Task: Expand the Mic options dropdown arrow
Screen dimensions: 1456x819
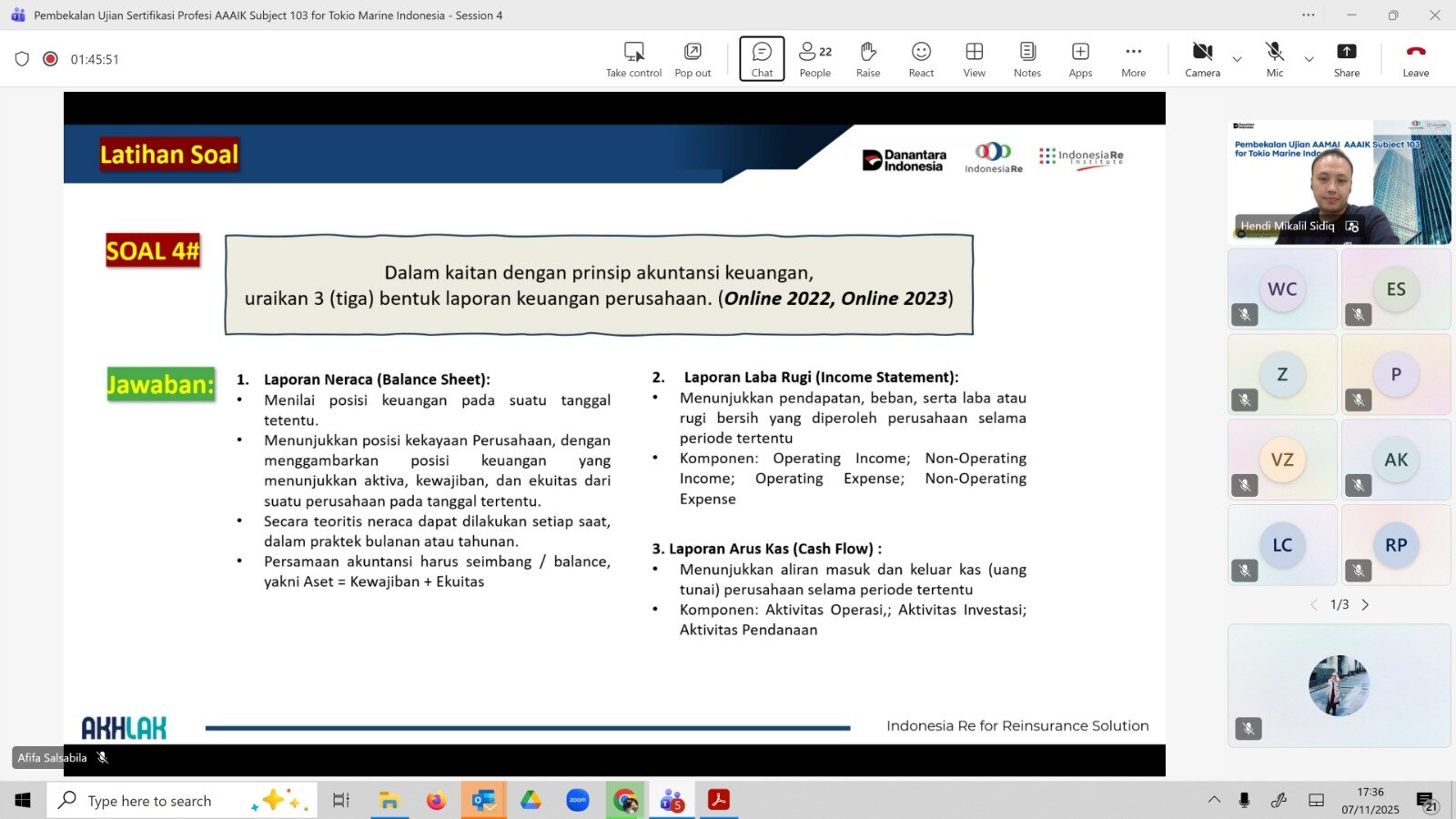Action: 1309,59
